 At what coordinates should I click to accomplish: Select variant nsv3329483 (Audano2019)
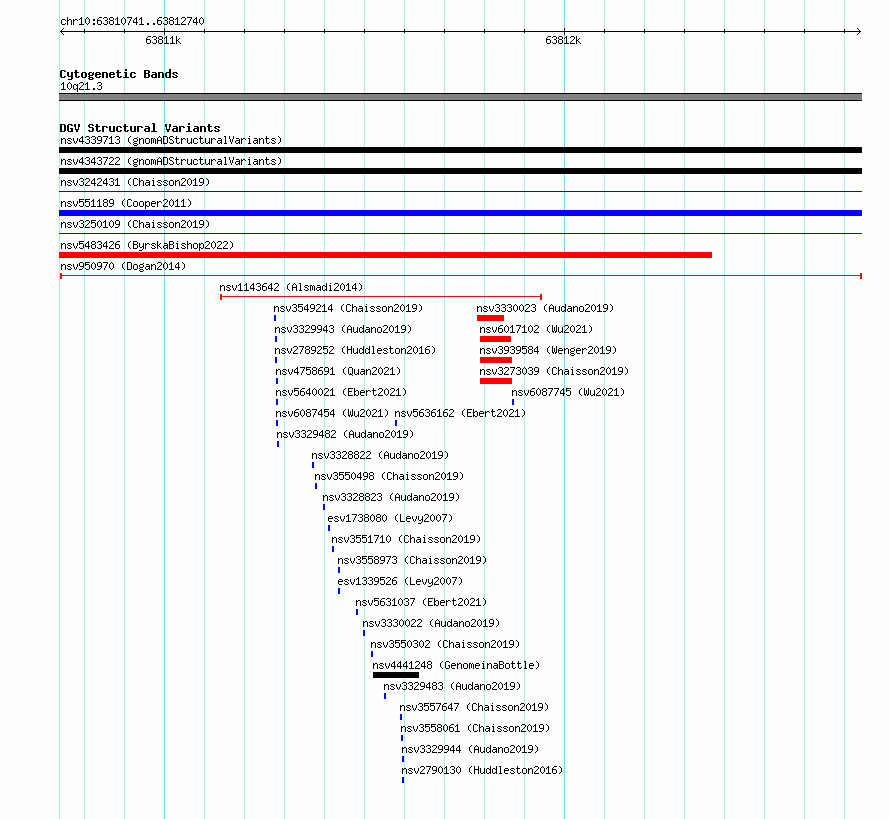click(452, 686)
